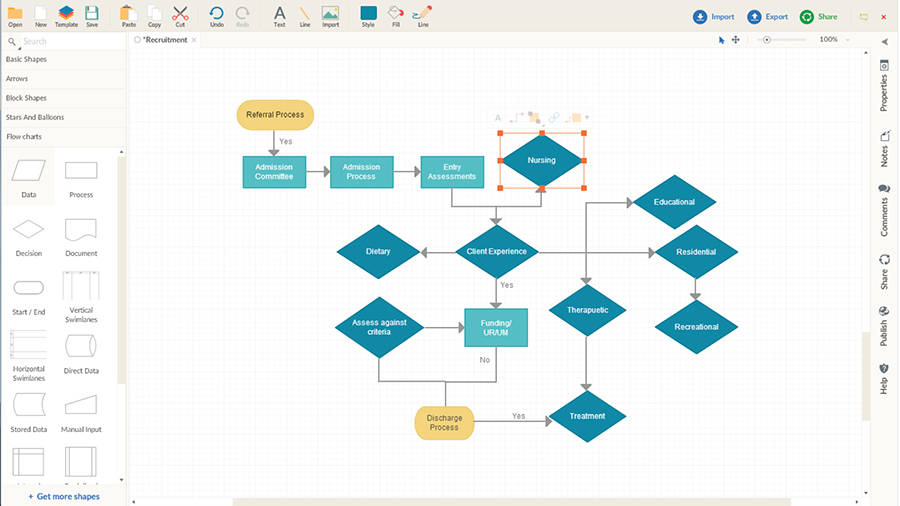This screenshot has width=900, height=506.
Task: Click the Cut scissors icon
Action: pyautogui.click(x=180, y=14)
